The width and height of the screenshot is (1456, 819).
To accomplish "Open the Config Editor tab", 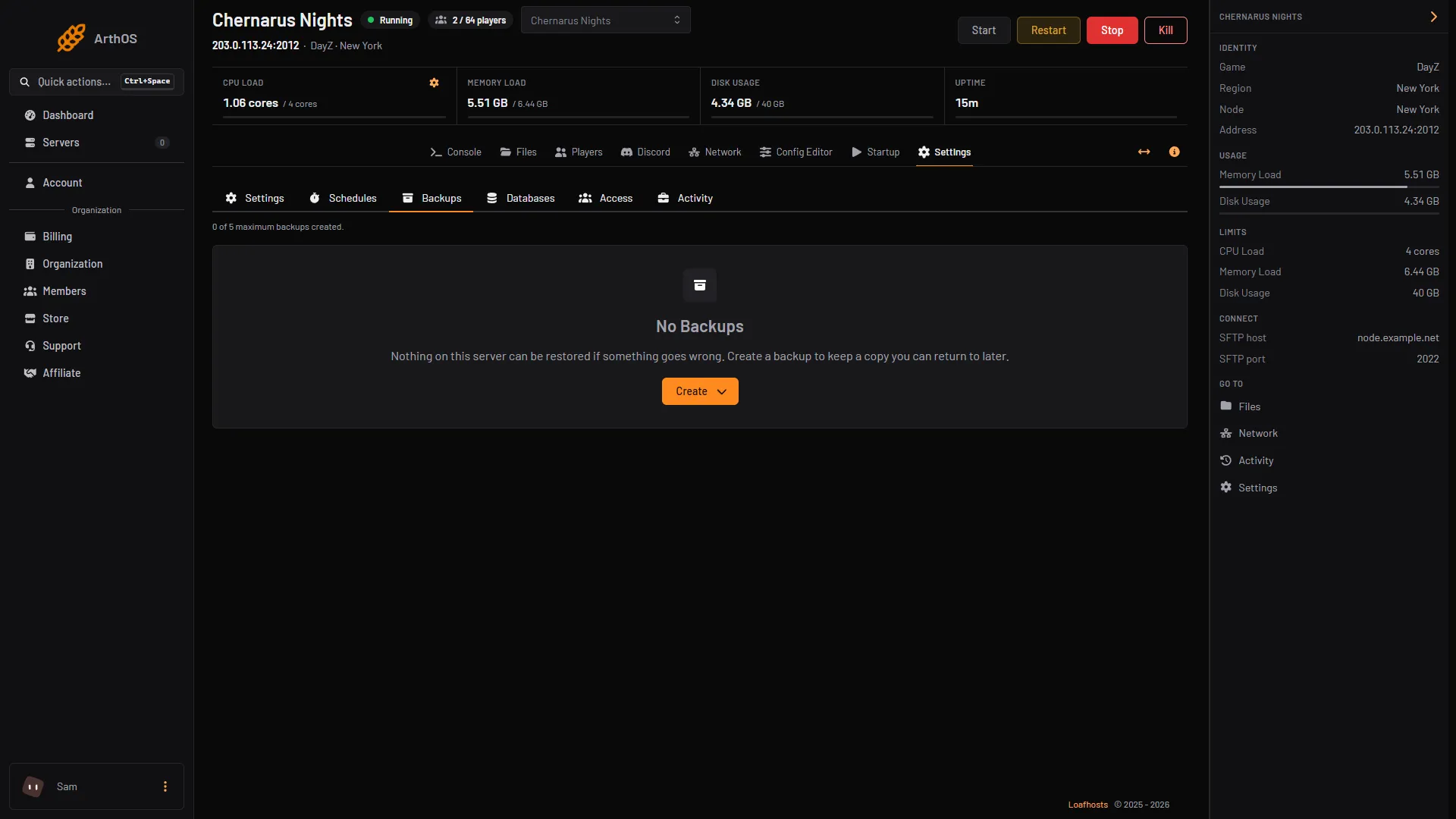I will (x=795, y=152).
